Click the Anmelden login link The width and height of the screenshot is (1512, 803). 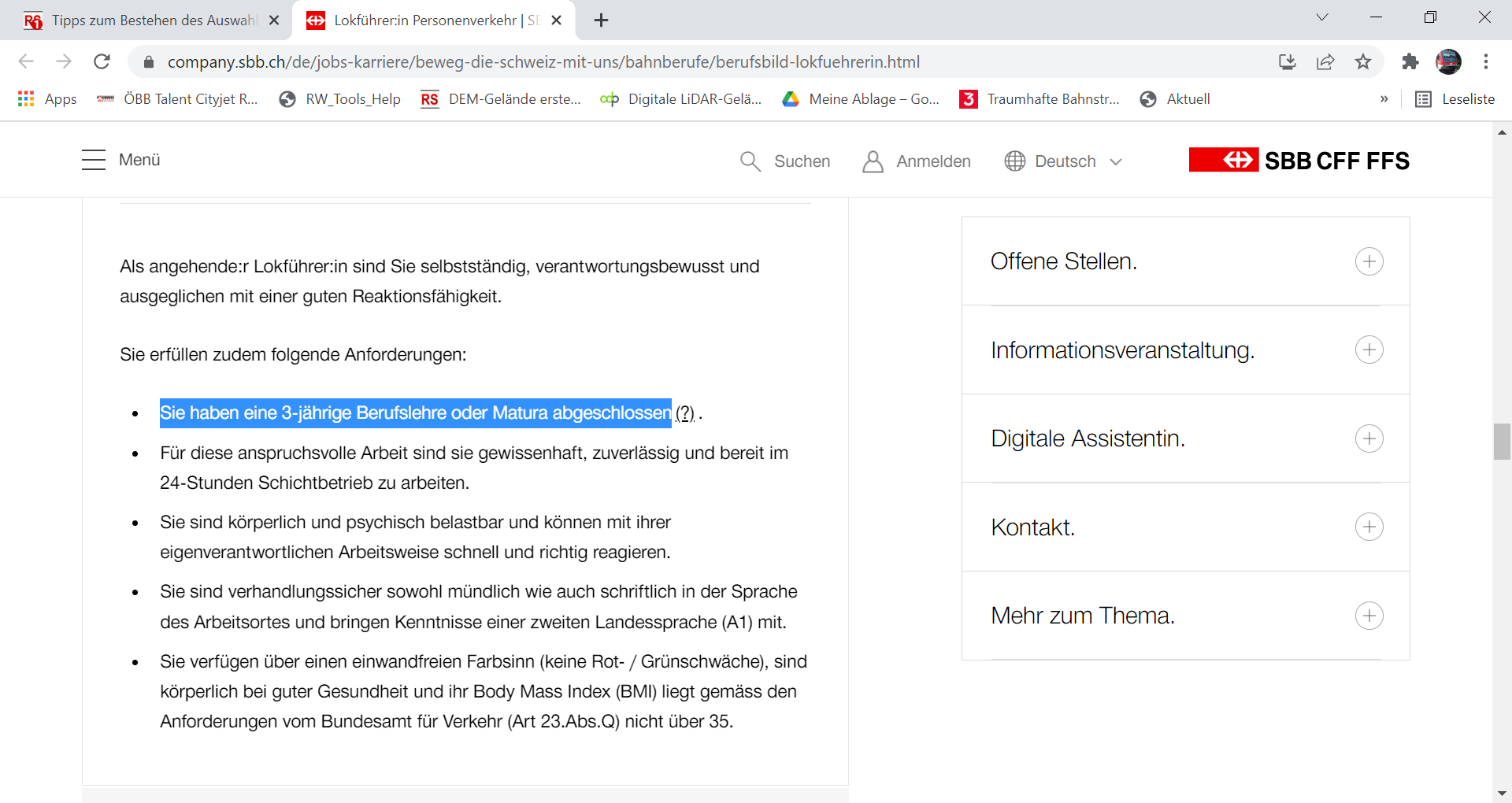pyautogui.click(x=917, y=161)
